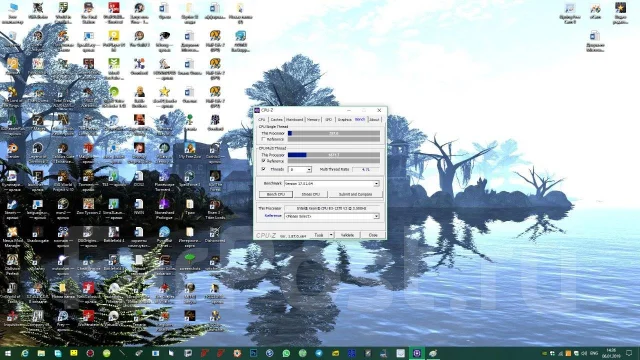The width and height of the screenshot is (640, 360).
Task: Click the Multi Thread This Processor score bar
Action: click(x=334, y=155)
